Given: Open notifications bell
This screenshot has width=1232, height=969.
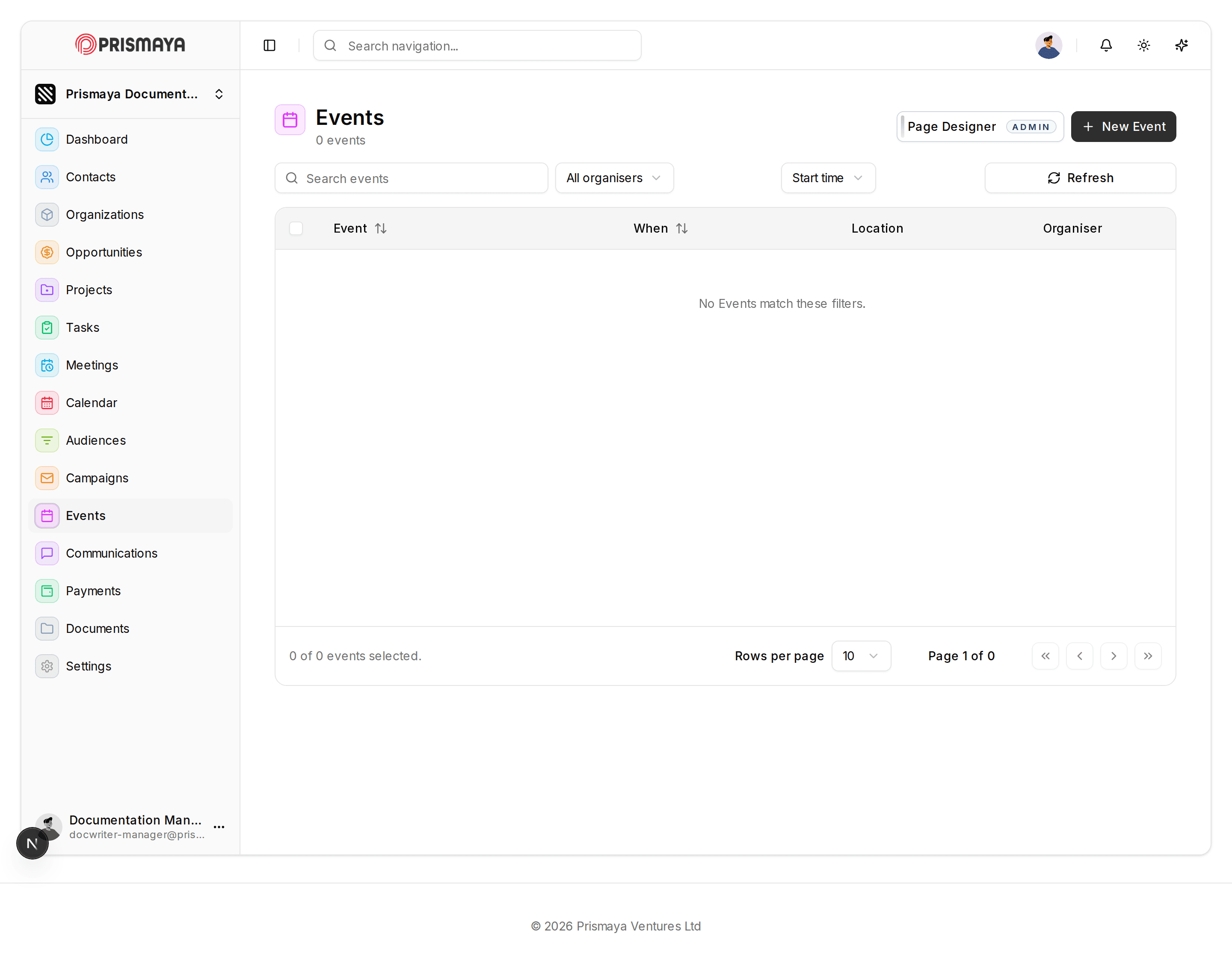Looking at the screenshot, I should 1105,45.
